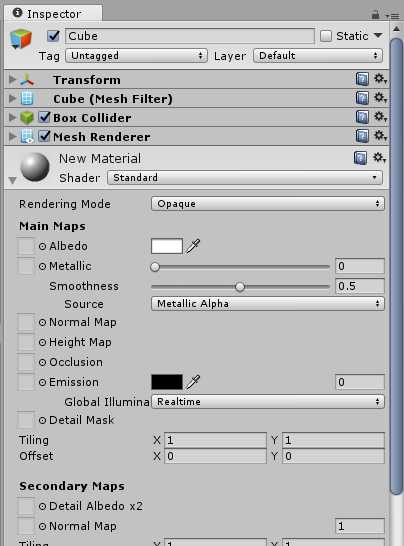
Task: Click the Offset Y input field
Action: (x=333, y=456)
